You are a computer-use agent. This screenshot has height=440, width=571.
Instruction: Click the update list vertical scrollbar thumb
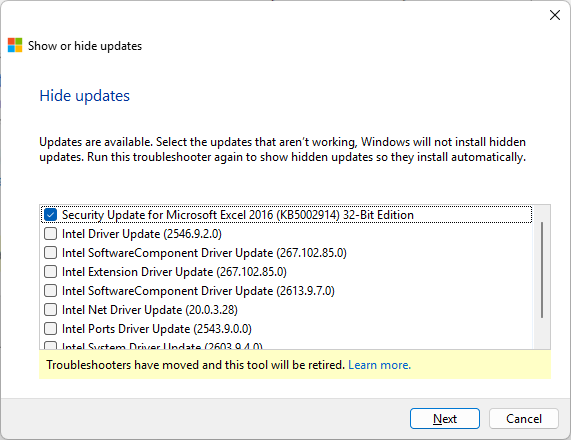click(x=542, y=270)
